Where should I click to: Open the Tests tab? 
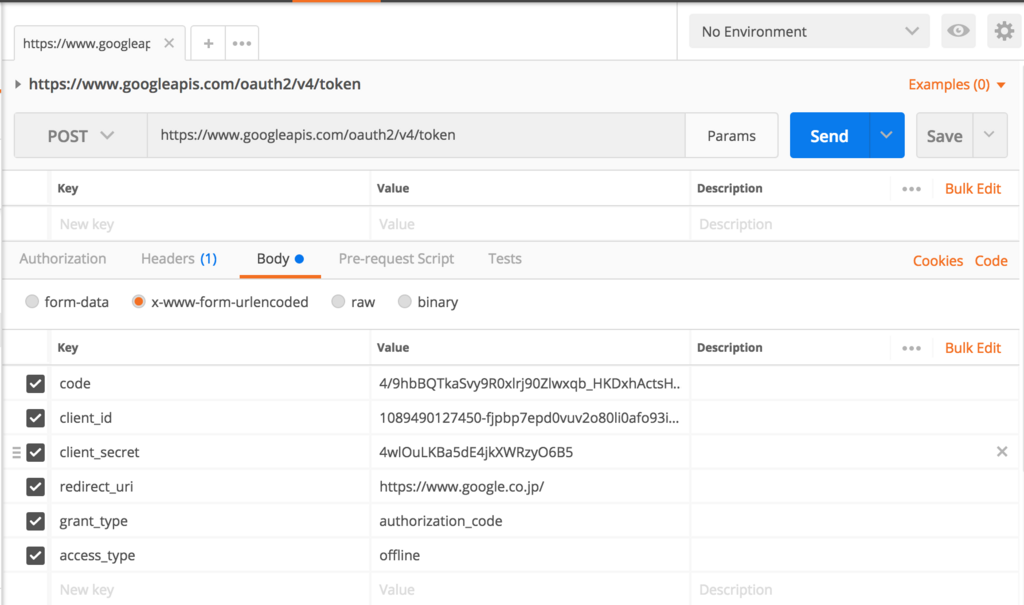click(x=505, y=259)
